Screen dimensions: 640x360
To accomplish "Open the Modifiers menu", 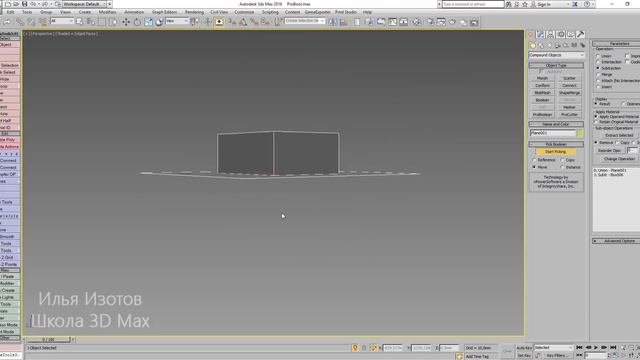I will (x=108, y=12).
